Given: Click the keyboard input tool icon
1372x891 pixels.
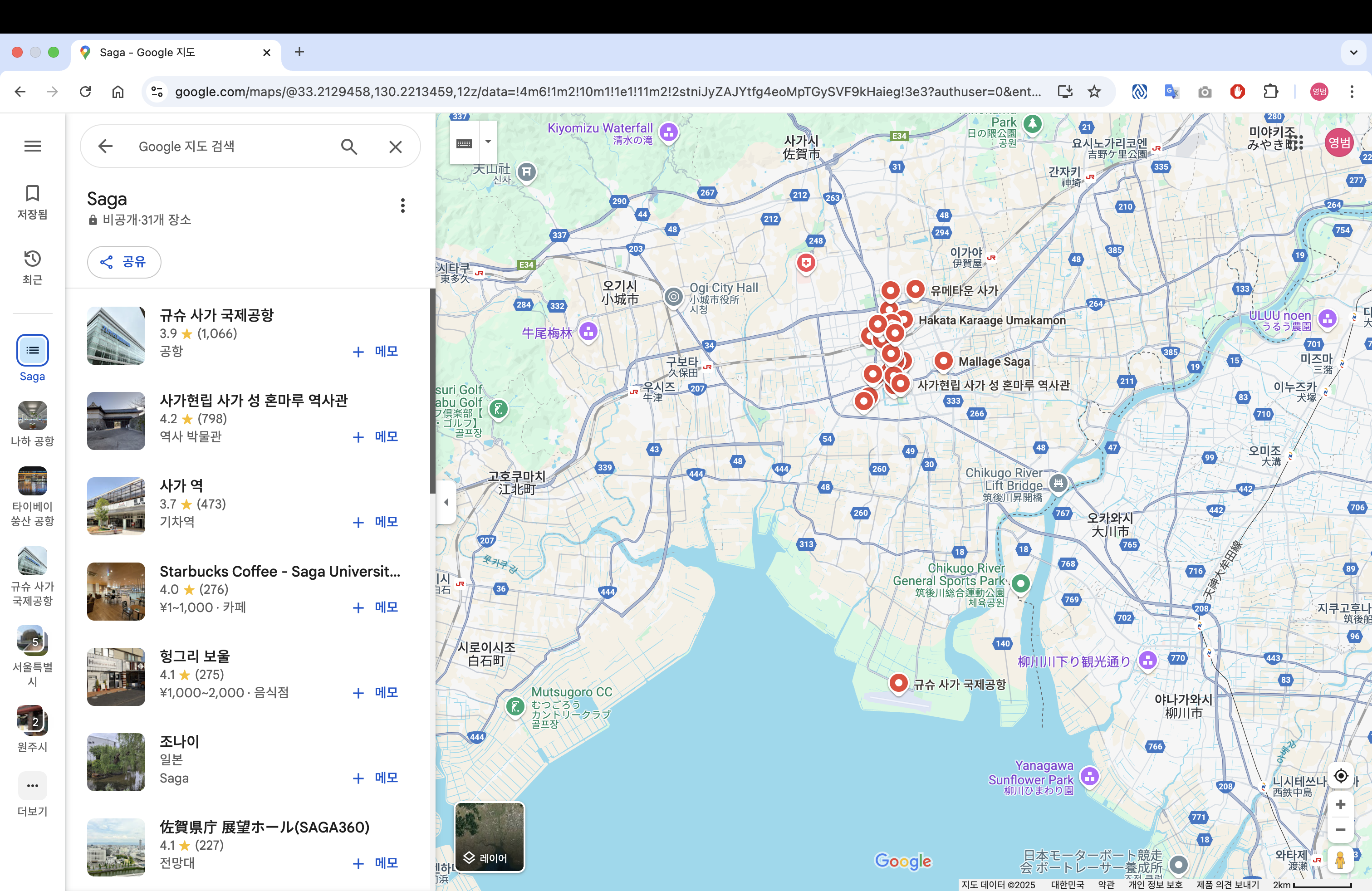Looking at the screenshot, I should pyautogui.click(x=464, y=142).
